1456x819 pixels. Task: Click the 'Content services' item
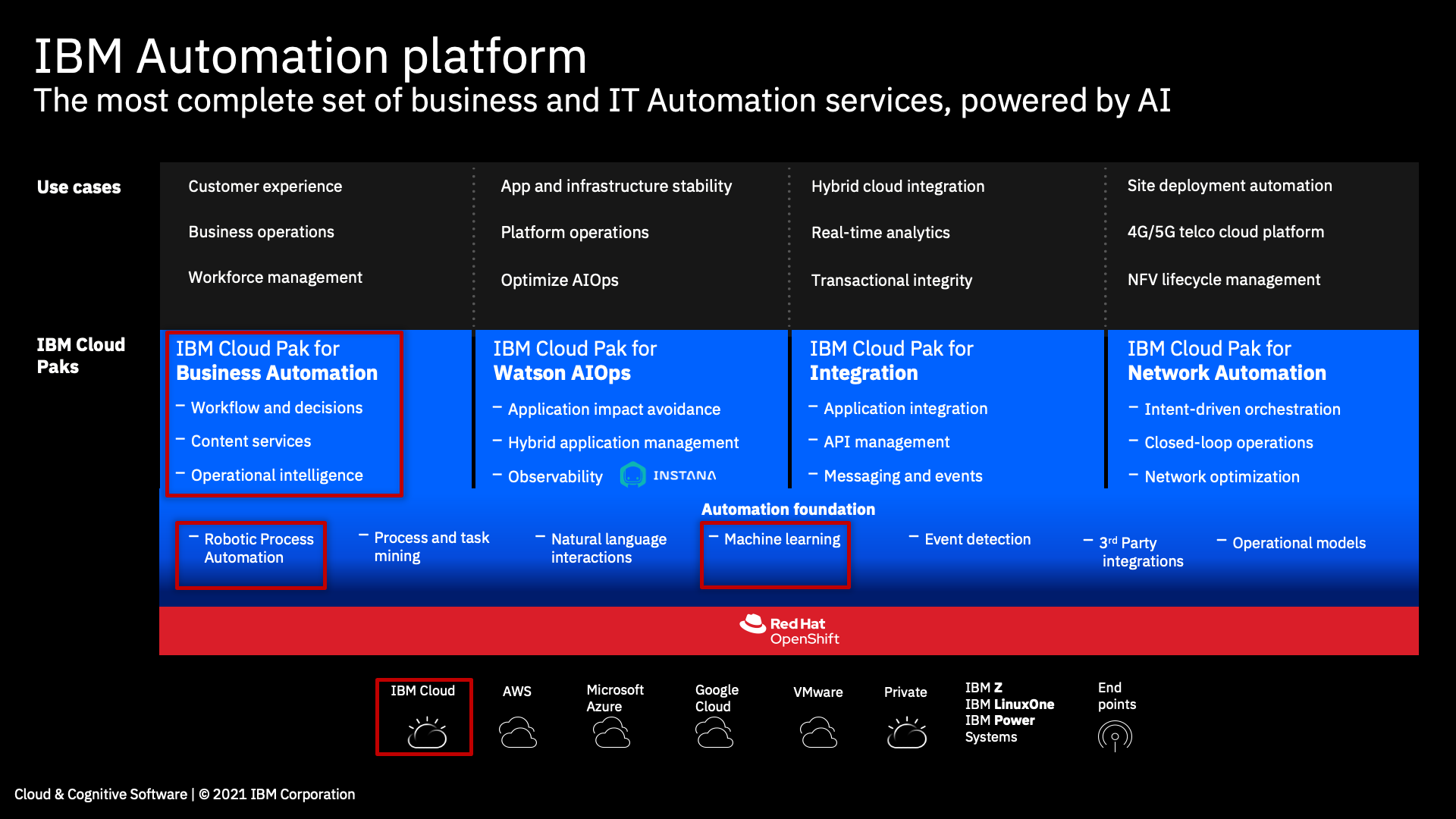click(x=251, y=441)
